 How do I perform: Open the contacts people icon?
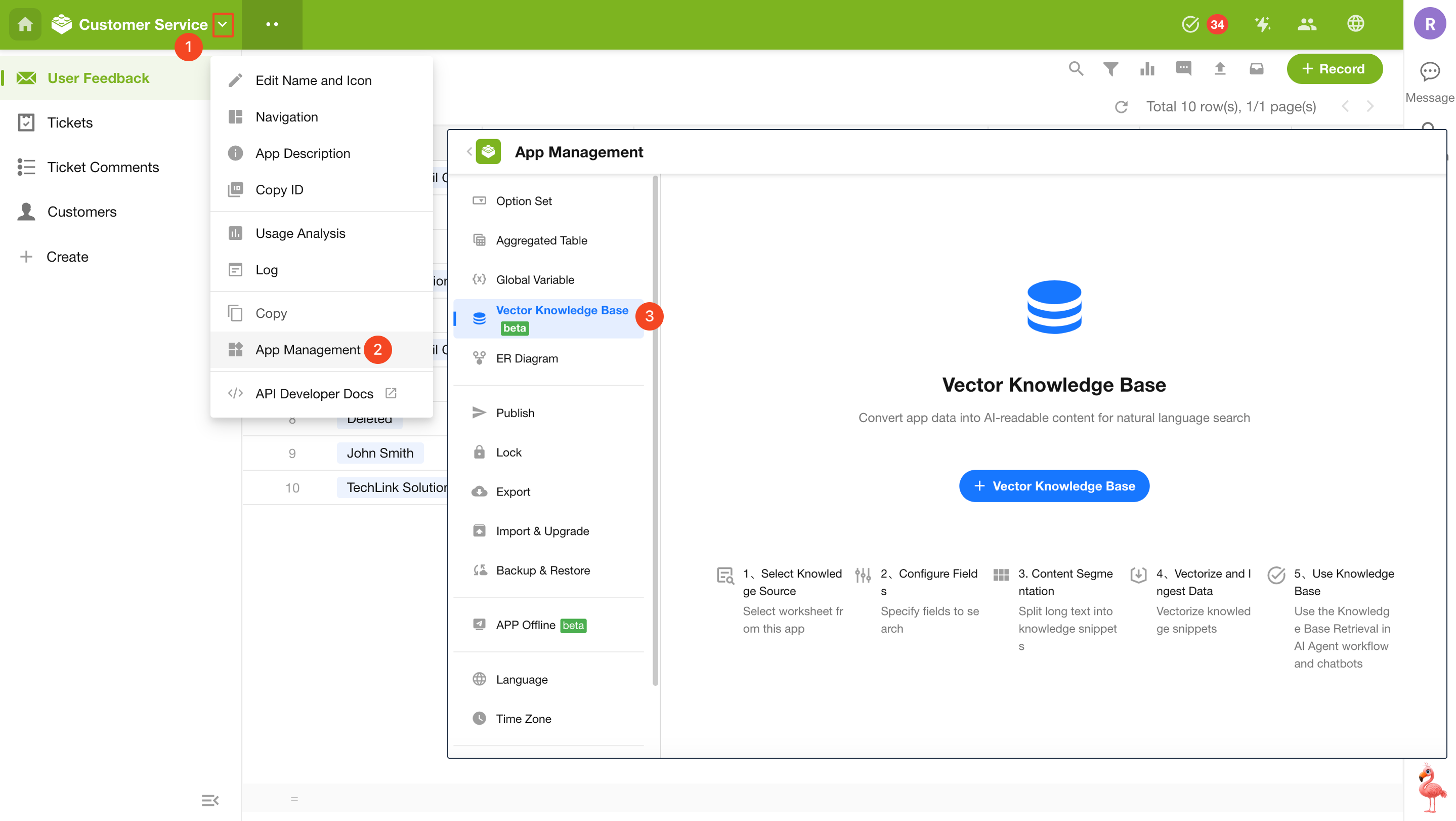(x=1307, y=24)
